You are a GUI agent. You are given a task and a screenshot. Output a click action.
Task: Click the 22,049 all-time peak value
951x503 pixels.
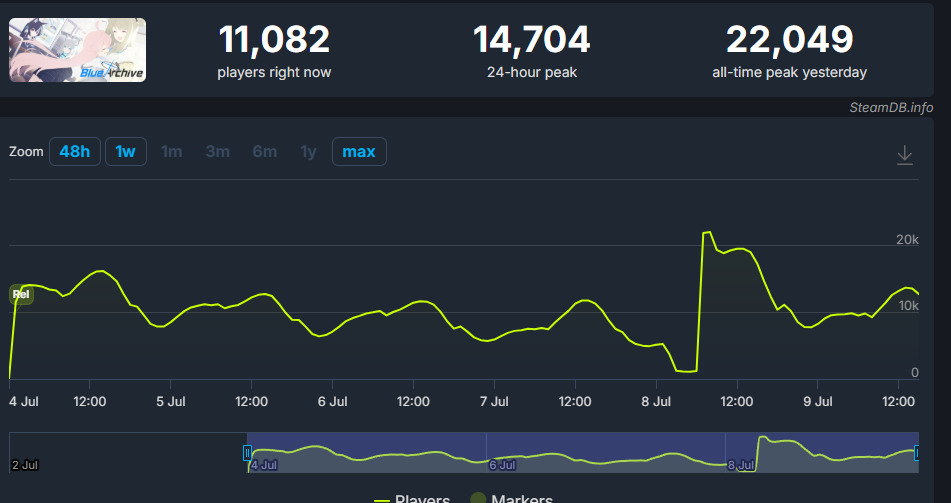790,40
